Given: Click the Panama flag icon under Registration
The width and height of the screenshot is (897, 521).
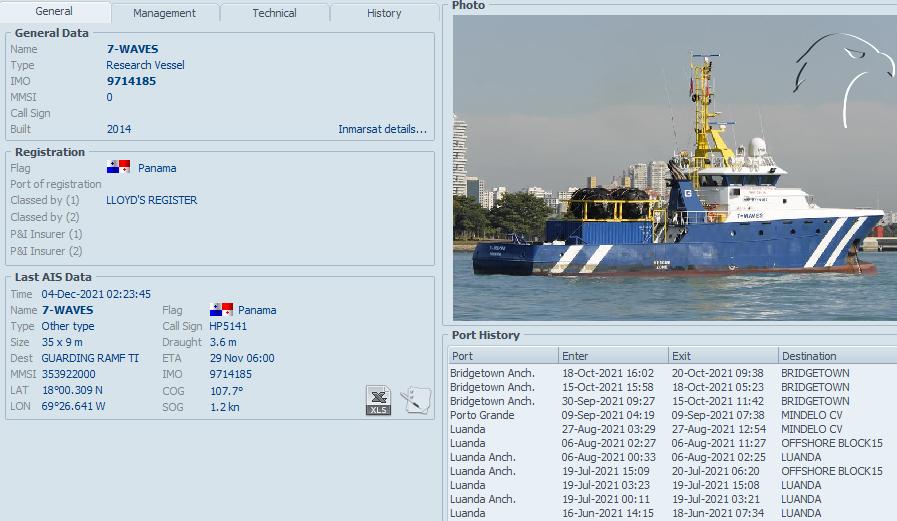Looking at the screenshot, I should coord(118,168).
